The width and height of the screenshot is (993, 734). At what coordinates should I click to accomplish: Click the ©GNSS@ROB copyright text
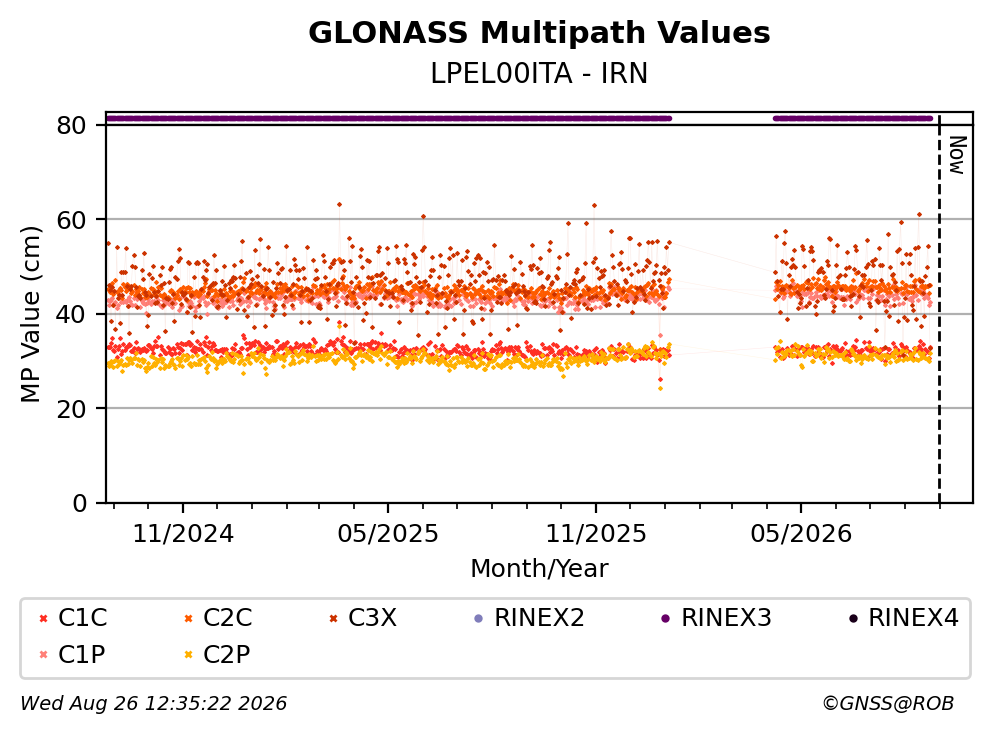(x=888, y=703)
